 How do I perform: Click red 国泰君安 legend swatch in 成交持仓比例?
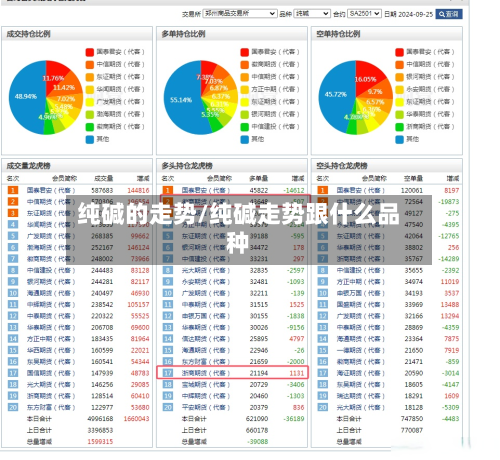tap(90, 52)
